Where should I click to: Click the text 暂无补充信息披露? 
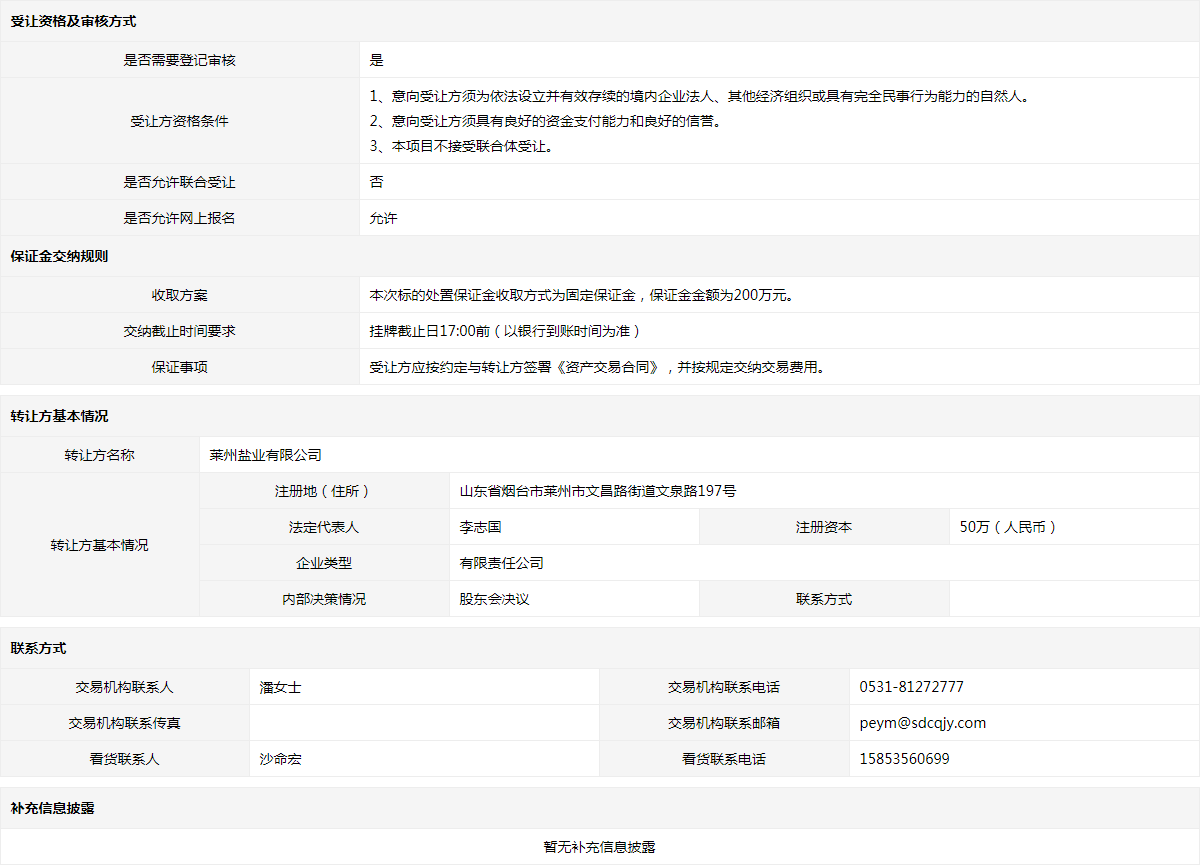pyautogui.click(x=600, y=847)
